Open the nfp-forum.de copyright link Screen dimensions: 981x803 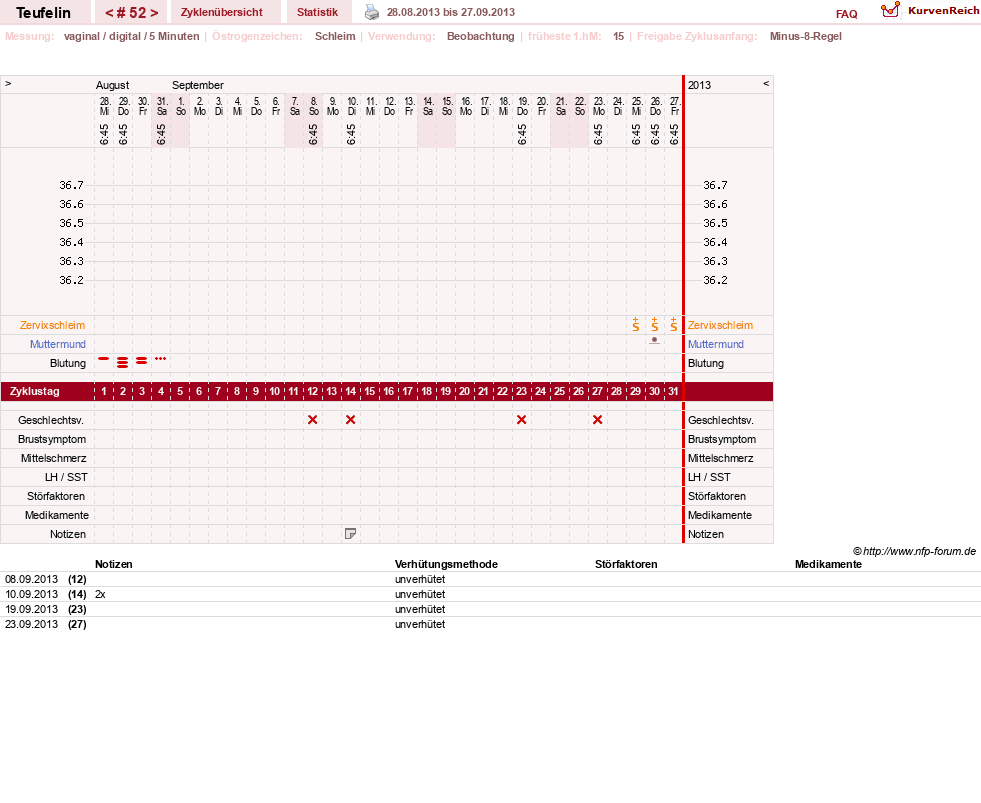click(914, 551)
